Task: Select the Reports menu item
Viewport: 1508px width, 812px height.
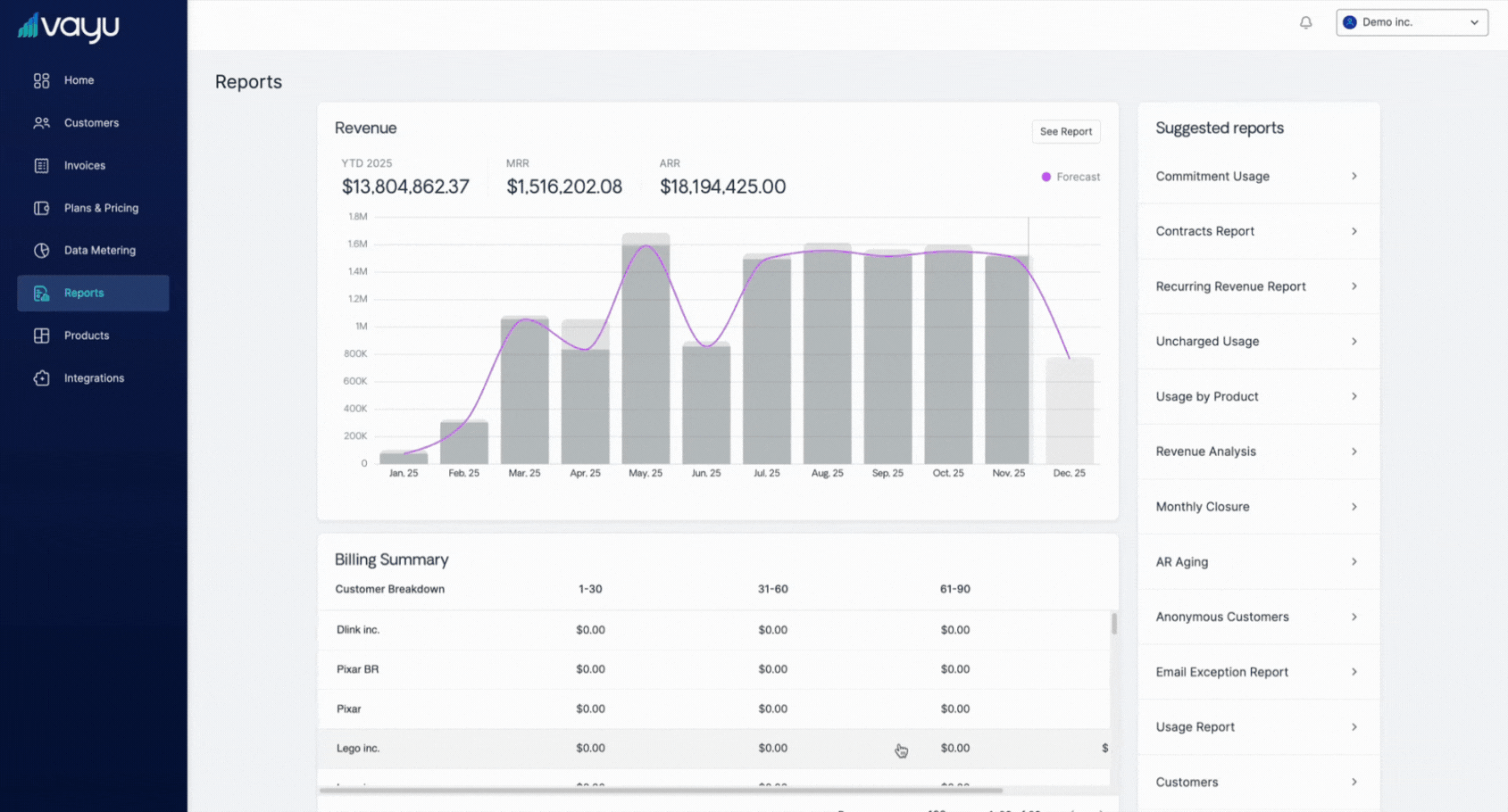Action: coord(93,294)
